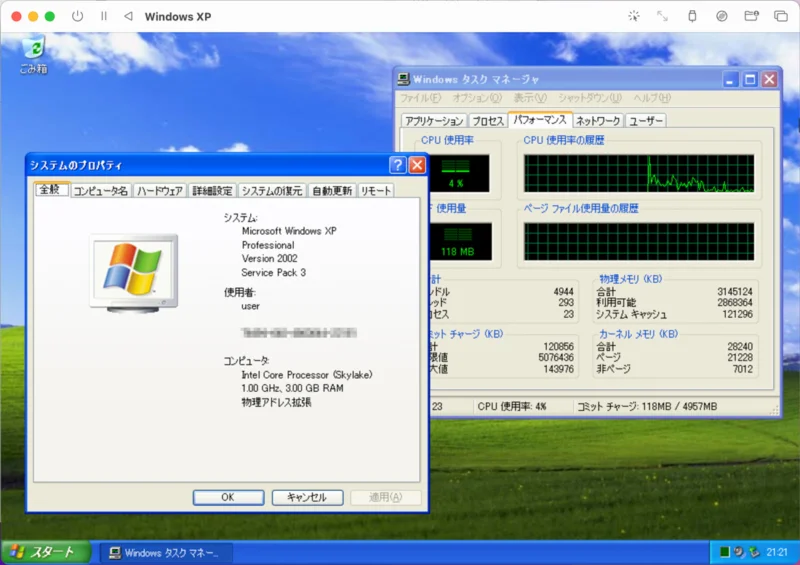Image resolution: width=800 pixels, height=565 pixels.
Task: Open the ファイル menu in Task Manager
Action: (420, 97)
